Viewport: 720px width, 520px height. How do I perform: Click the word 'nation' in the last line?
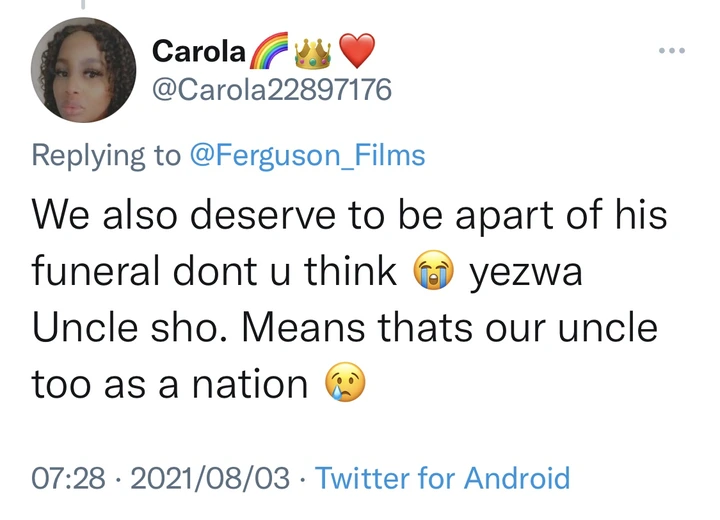click(x=249, y=384)
